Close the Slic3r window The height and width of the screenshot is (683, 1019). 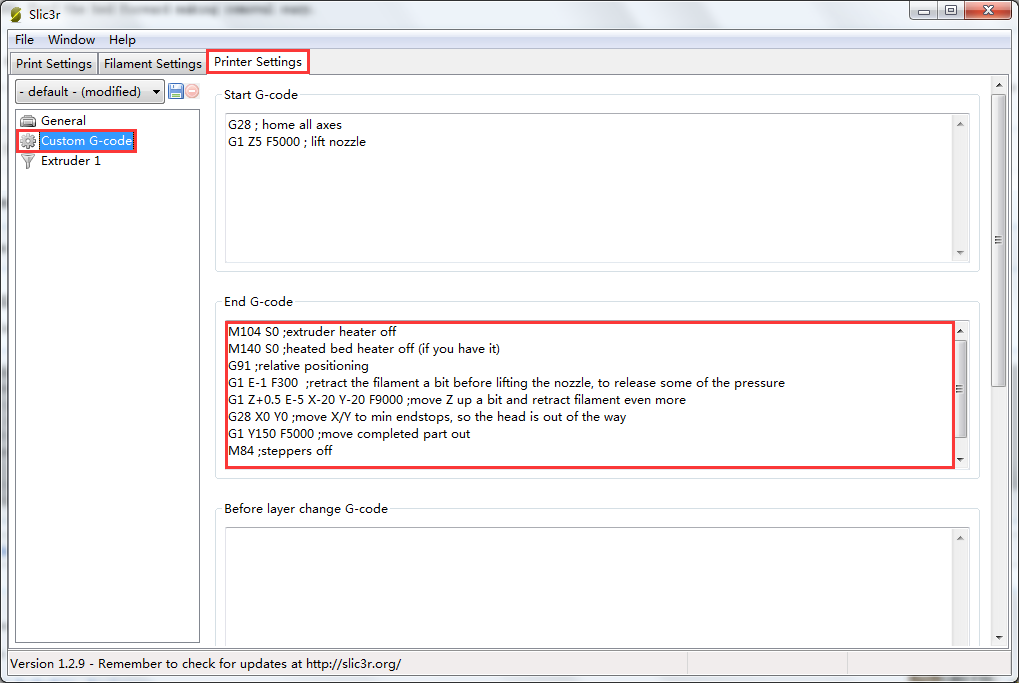(x=988, y=11)
